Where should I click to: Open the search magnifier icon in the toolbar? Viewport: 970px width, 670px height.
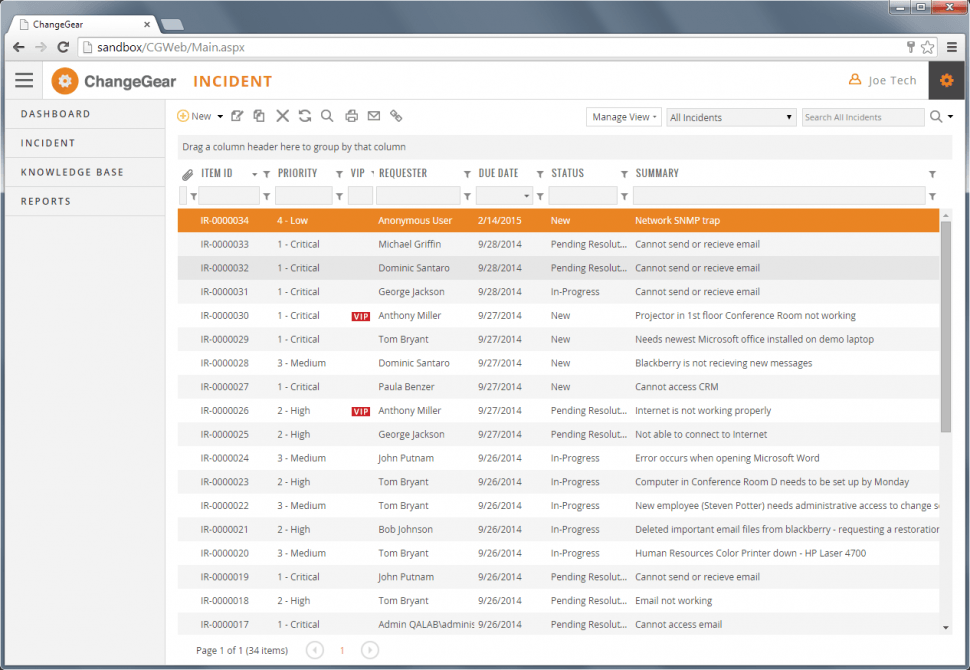[x=328, y=116]
